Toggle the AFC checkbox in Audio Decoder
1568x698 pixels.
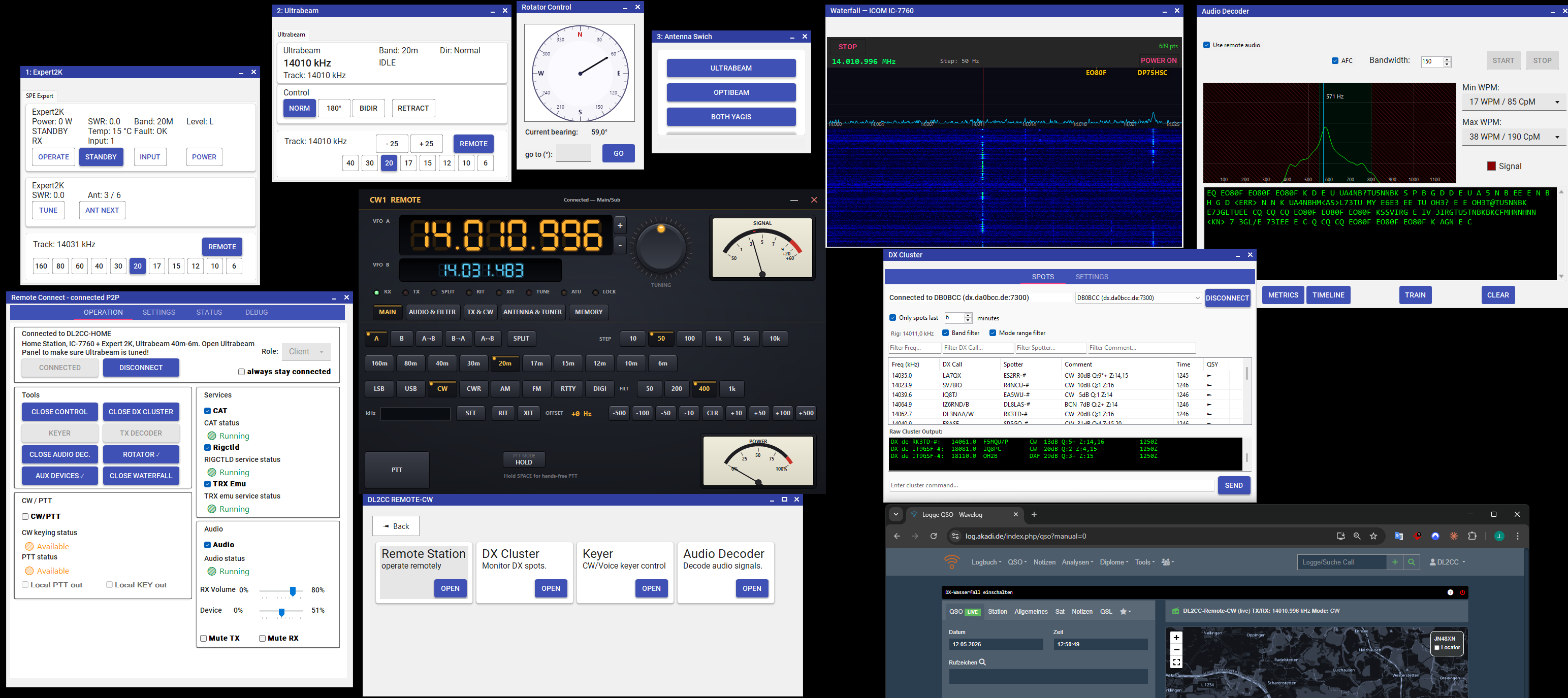pos(1335,61)
